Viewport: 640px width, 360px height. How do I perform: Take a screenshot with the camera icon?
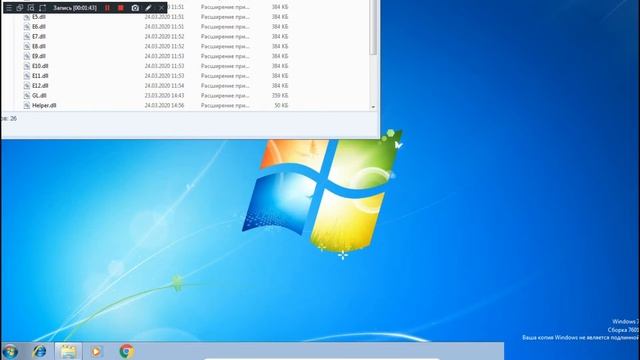pos(135,8)
